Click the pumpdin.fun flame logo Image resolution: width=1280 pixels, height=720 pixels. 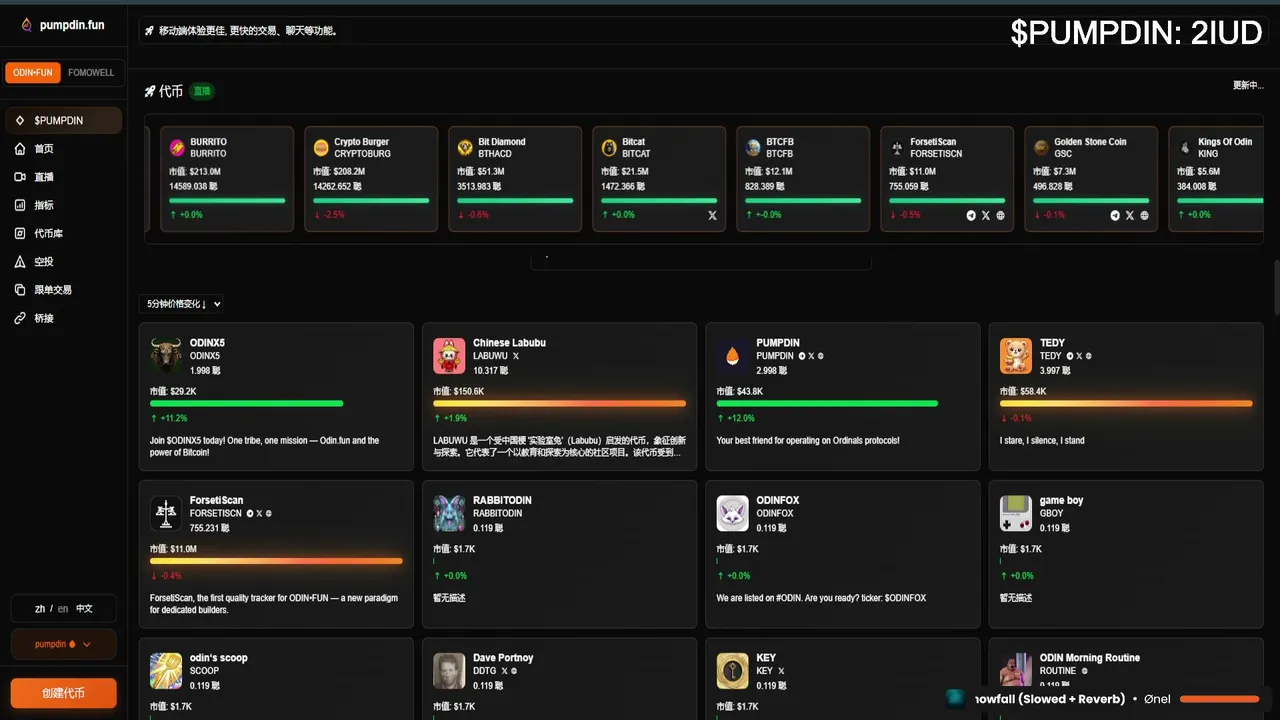click(26, 25)
